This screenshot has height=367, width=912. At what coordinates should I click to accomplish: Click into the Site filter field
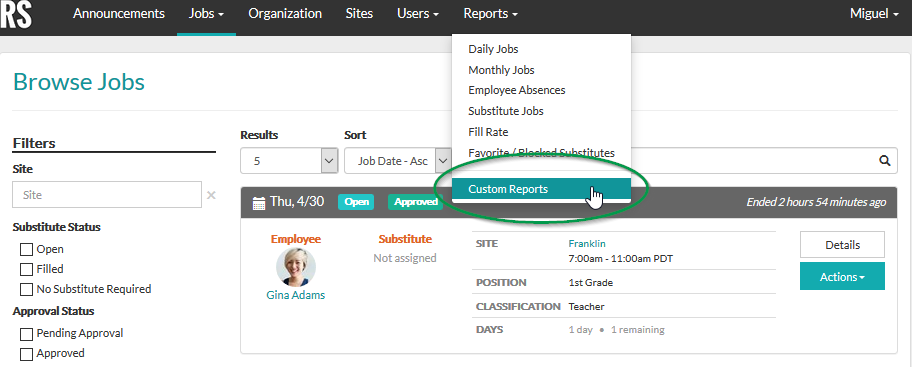(x=107, y=195)
